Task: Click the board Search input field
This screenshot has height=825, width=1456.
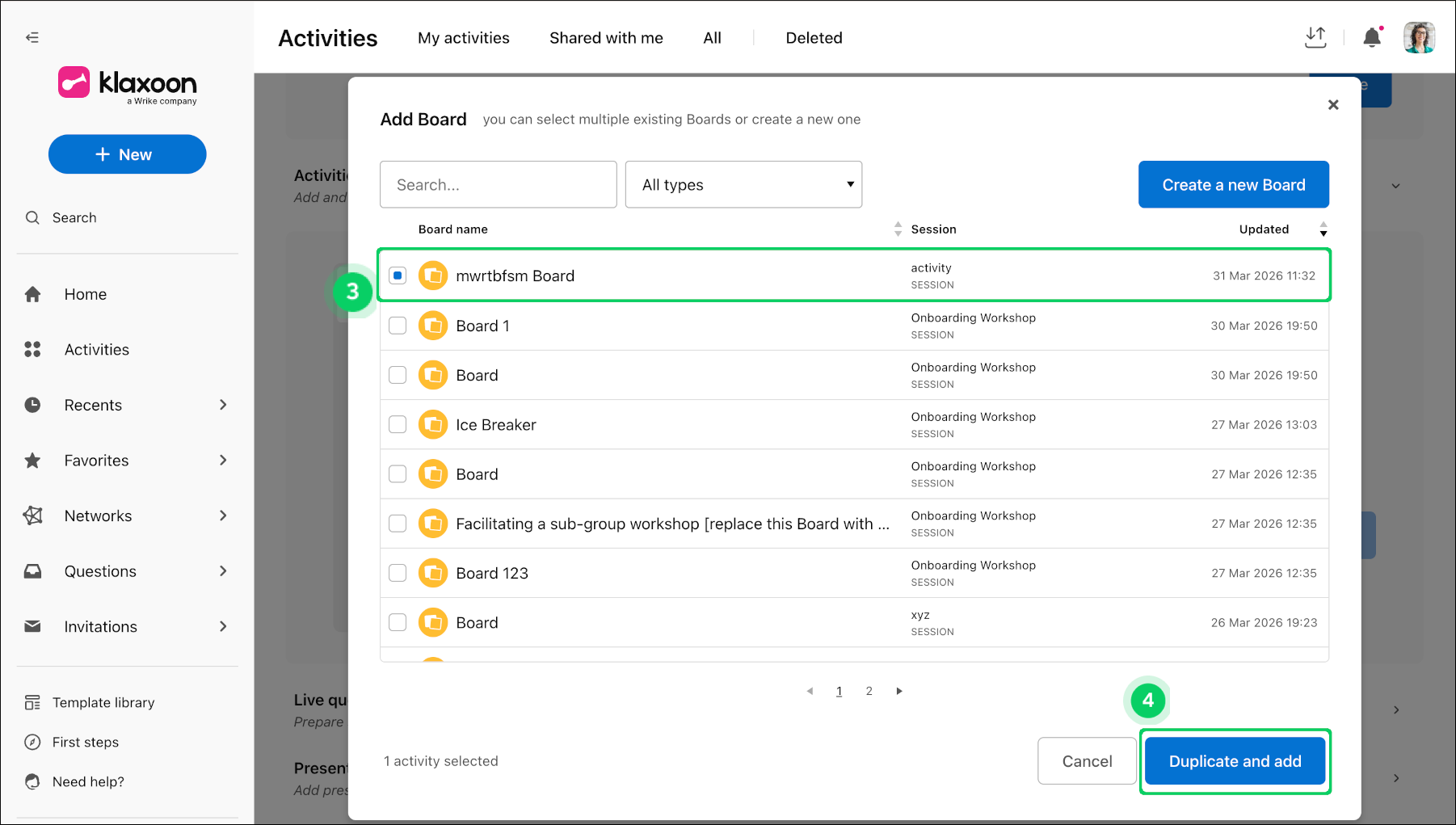Action: (x=499, y=184)
